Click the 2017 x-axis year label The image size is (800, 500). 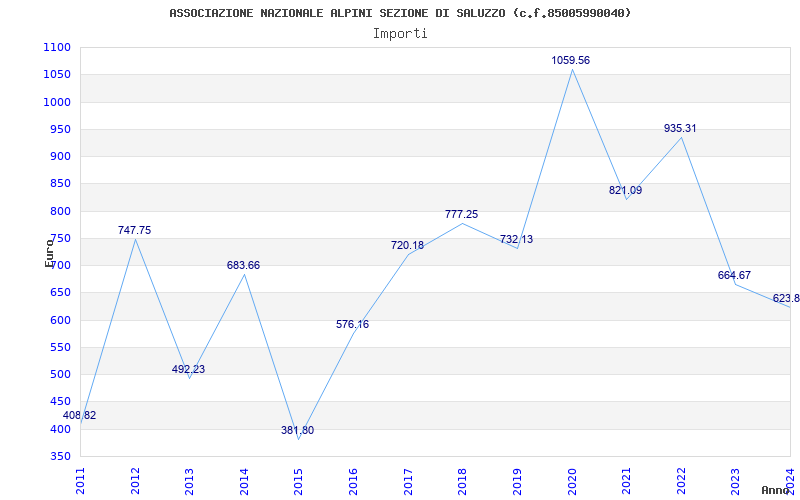point(408,481)
